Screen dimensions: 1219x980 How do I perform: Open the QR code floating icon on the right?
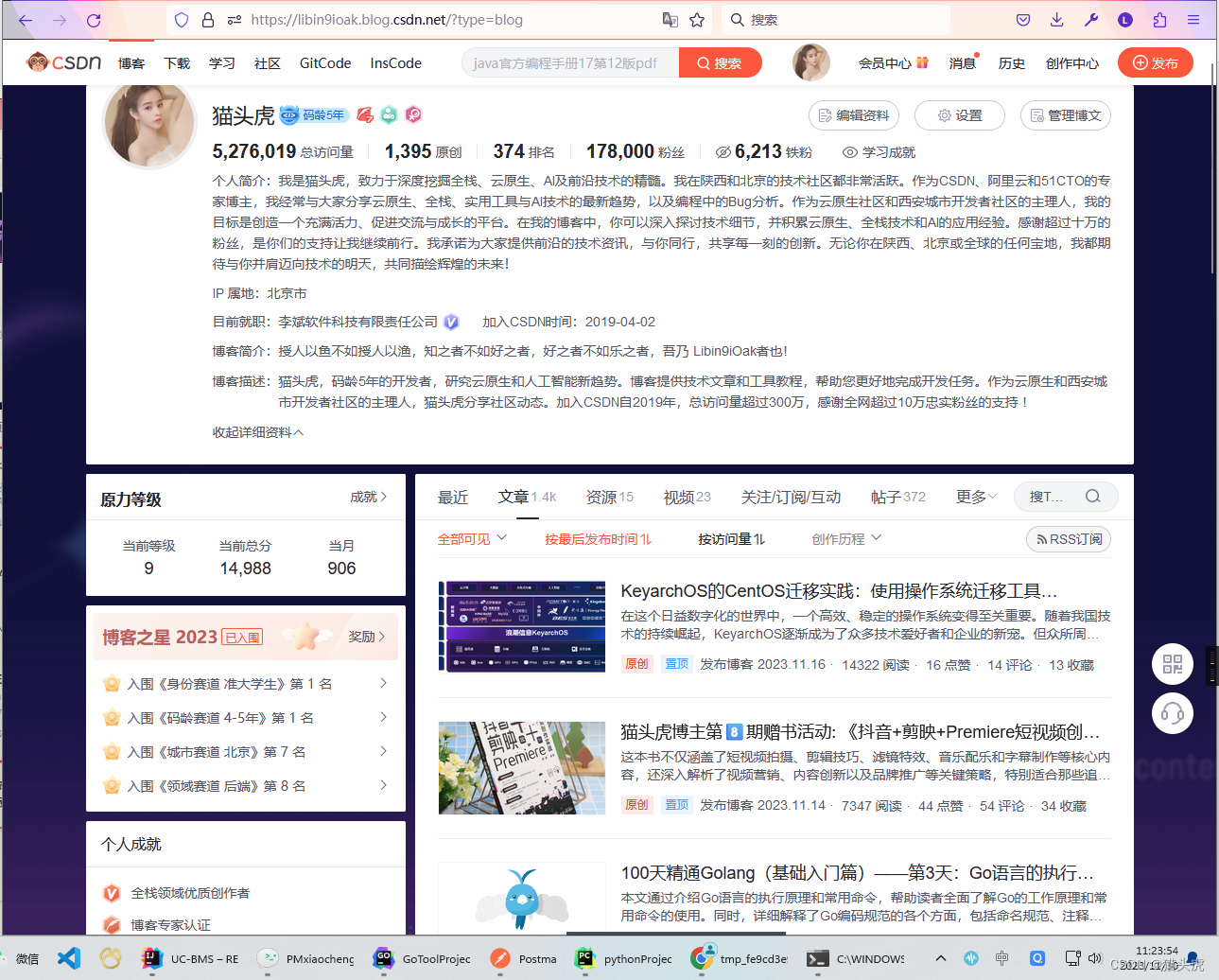point(1173,664)
